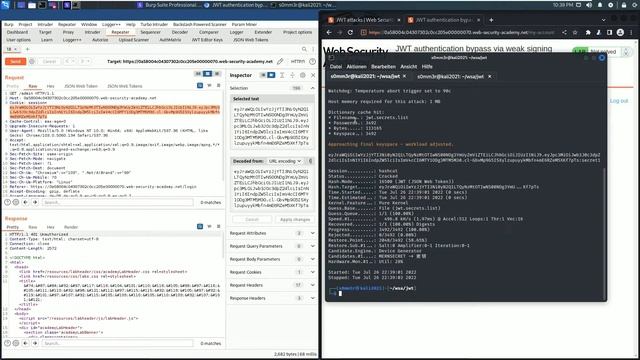Viewport: 640px width, 360px height.
Task: Open Repeater settings gear next to Send
Action: (32, 61)
